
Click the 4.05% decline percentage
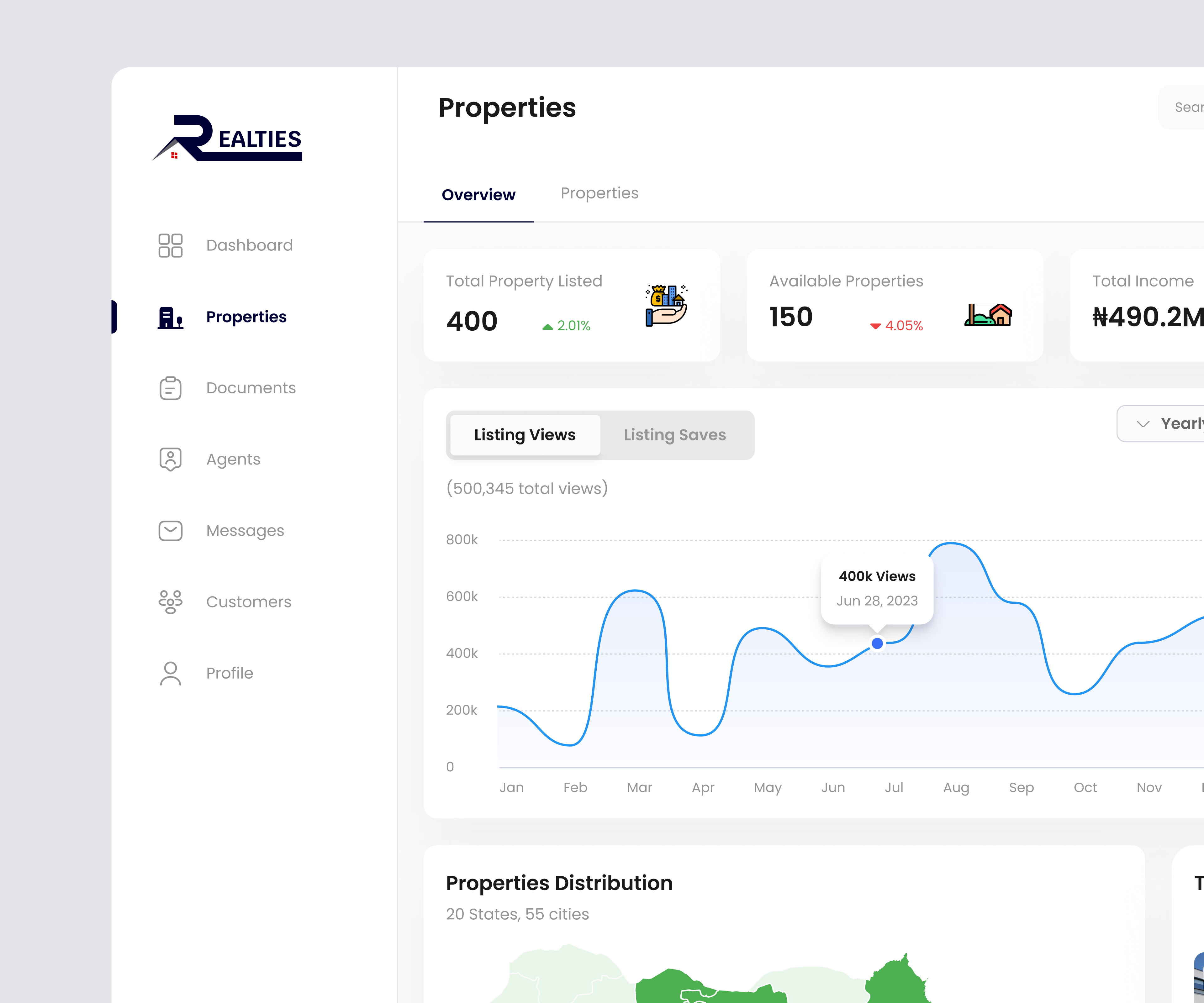904,326
